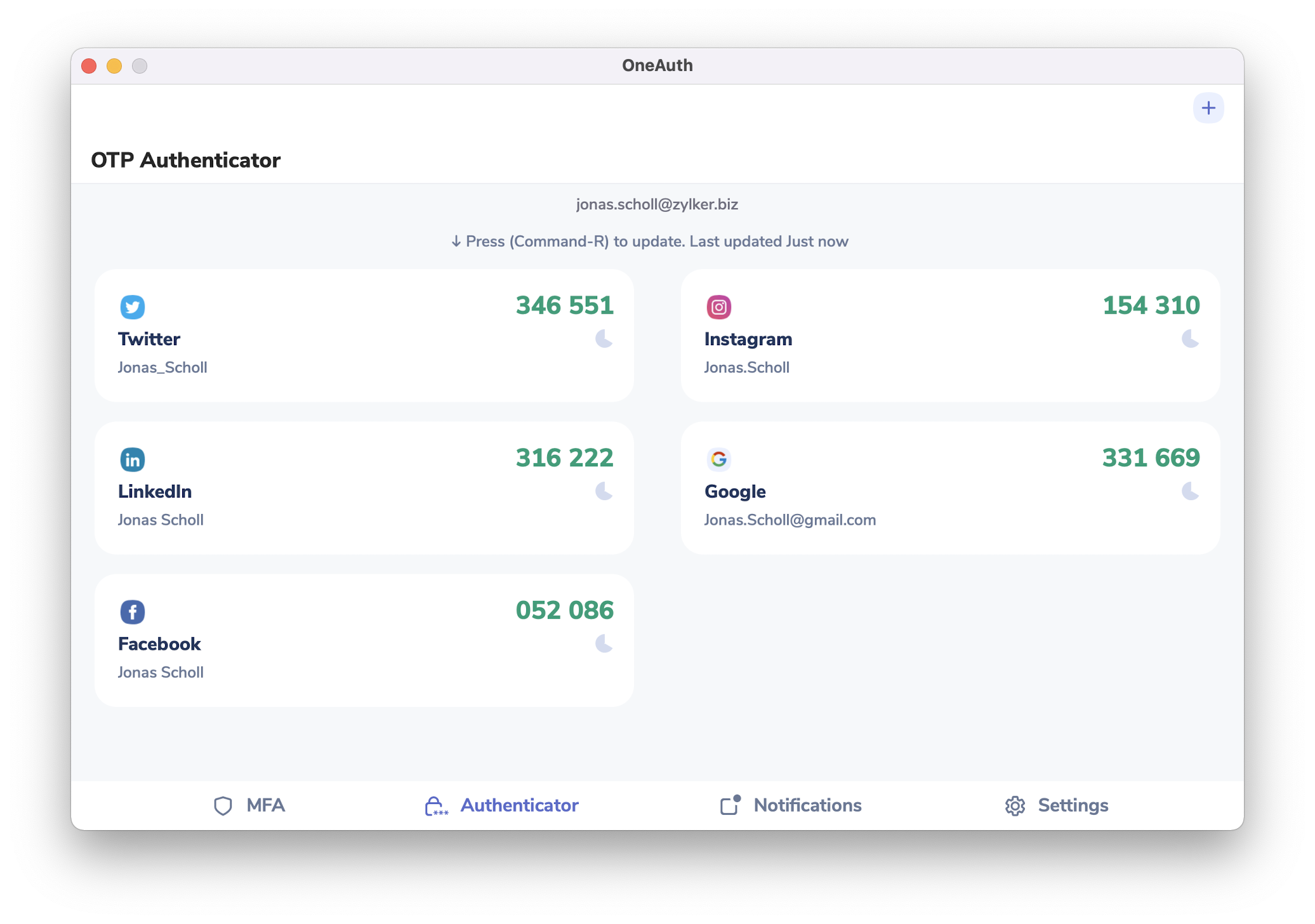This screenshot has height=924, width=1315.
Task: Click Google's countdown timer pie icon
Action: tap(1191, 491)
